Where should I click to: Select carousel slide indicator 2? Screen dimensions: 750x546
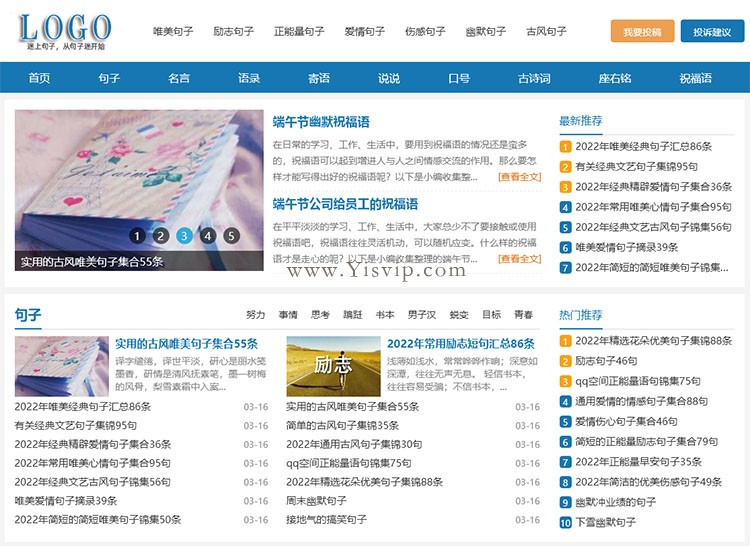click(x=161, y=235)
